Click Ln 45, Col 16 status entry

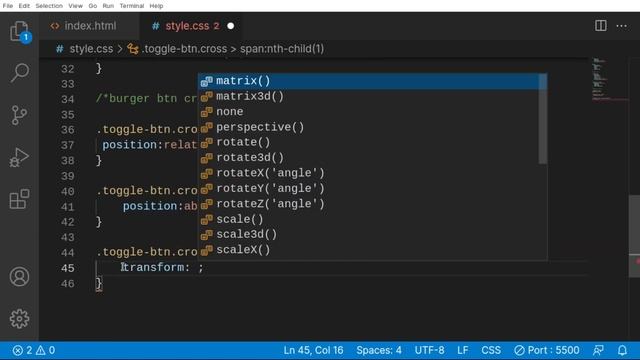313,350
